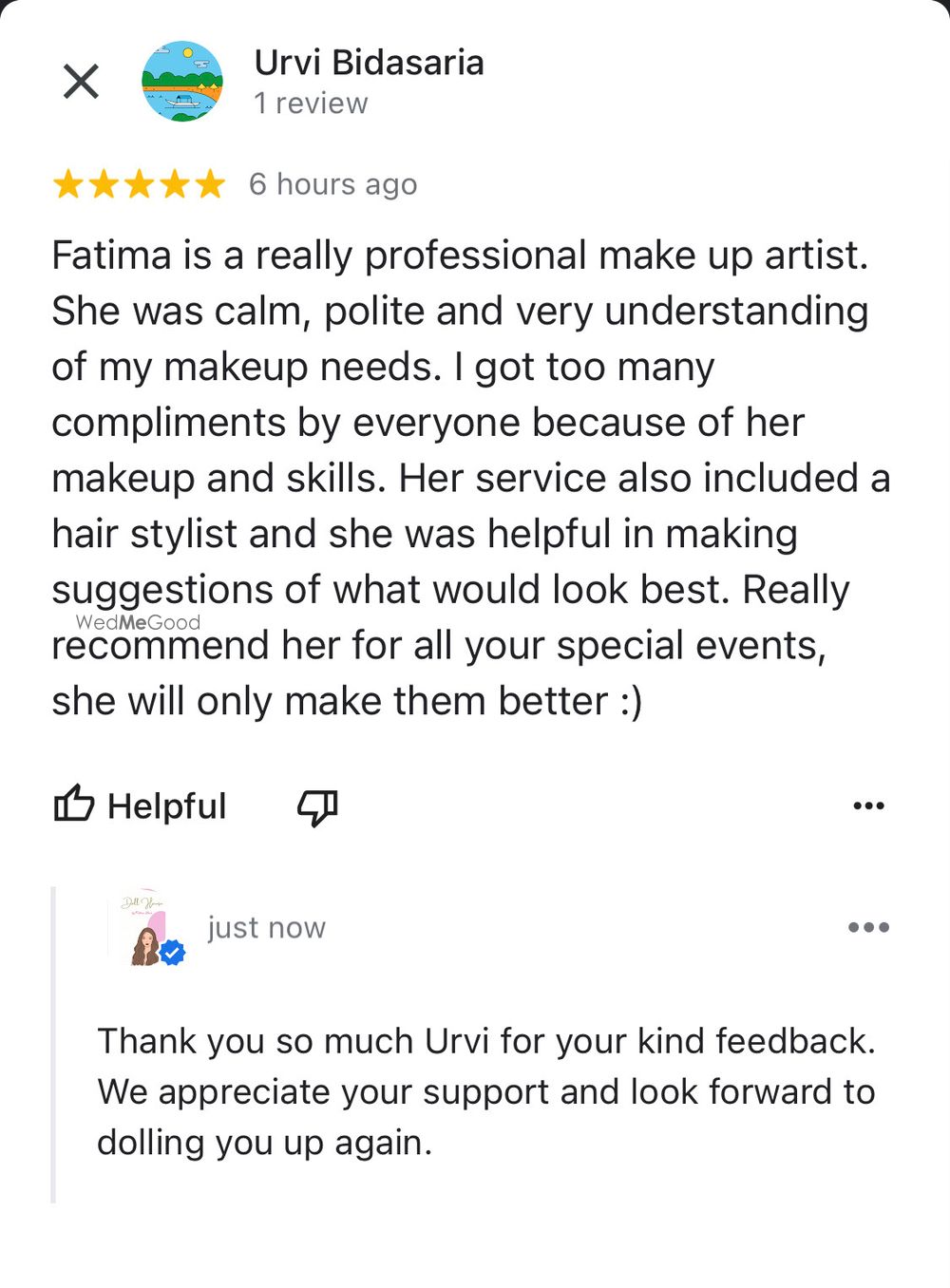Viewport: 950px width, 1288px height.
Task: Open more options for Urvi's review
Action: [868, 806]
